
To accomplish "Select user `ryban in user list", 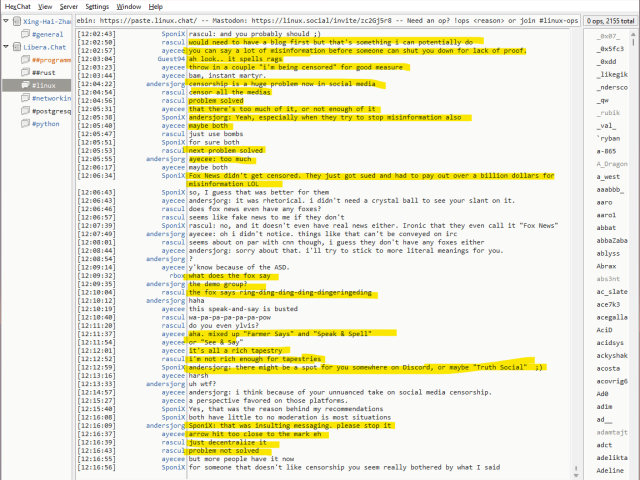I will (x=608, y=138).
